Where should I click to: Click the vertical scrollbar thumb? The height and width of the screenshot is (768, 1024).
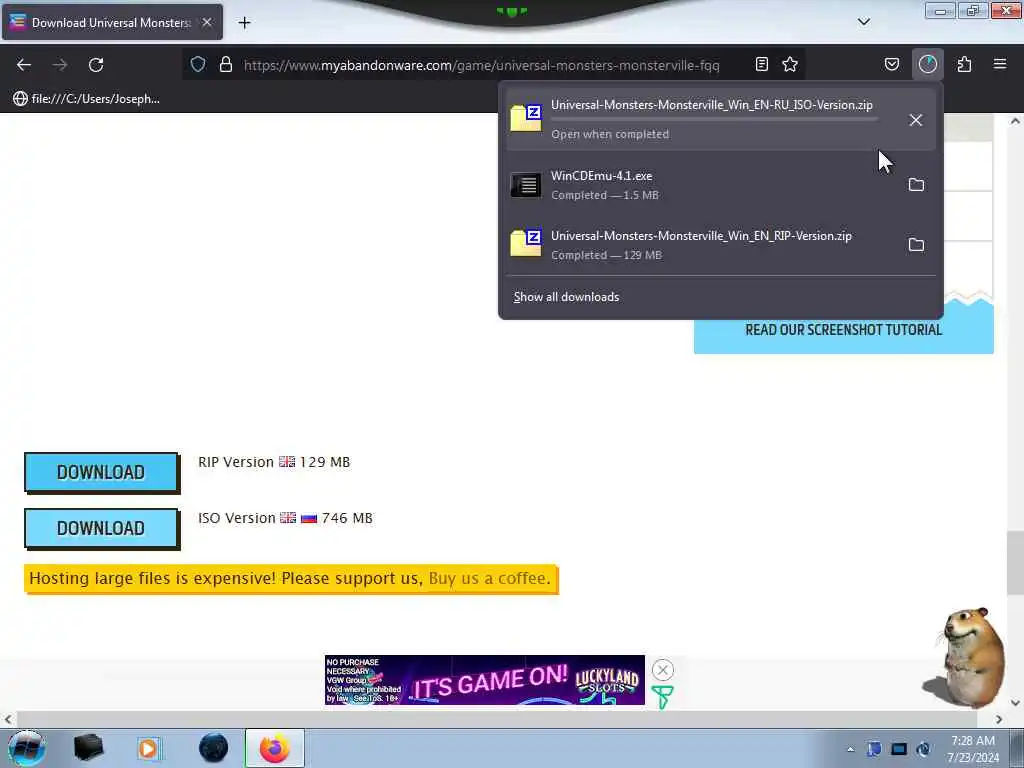1014,563
